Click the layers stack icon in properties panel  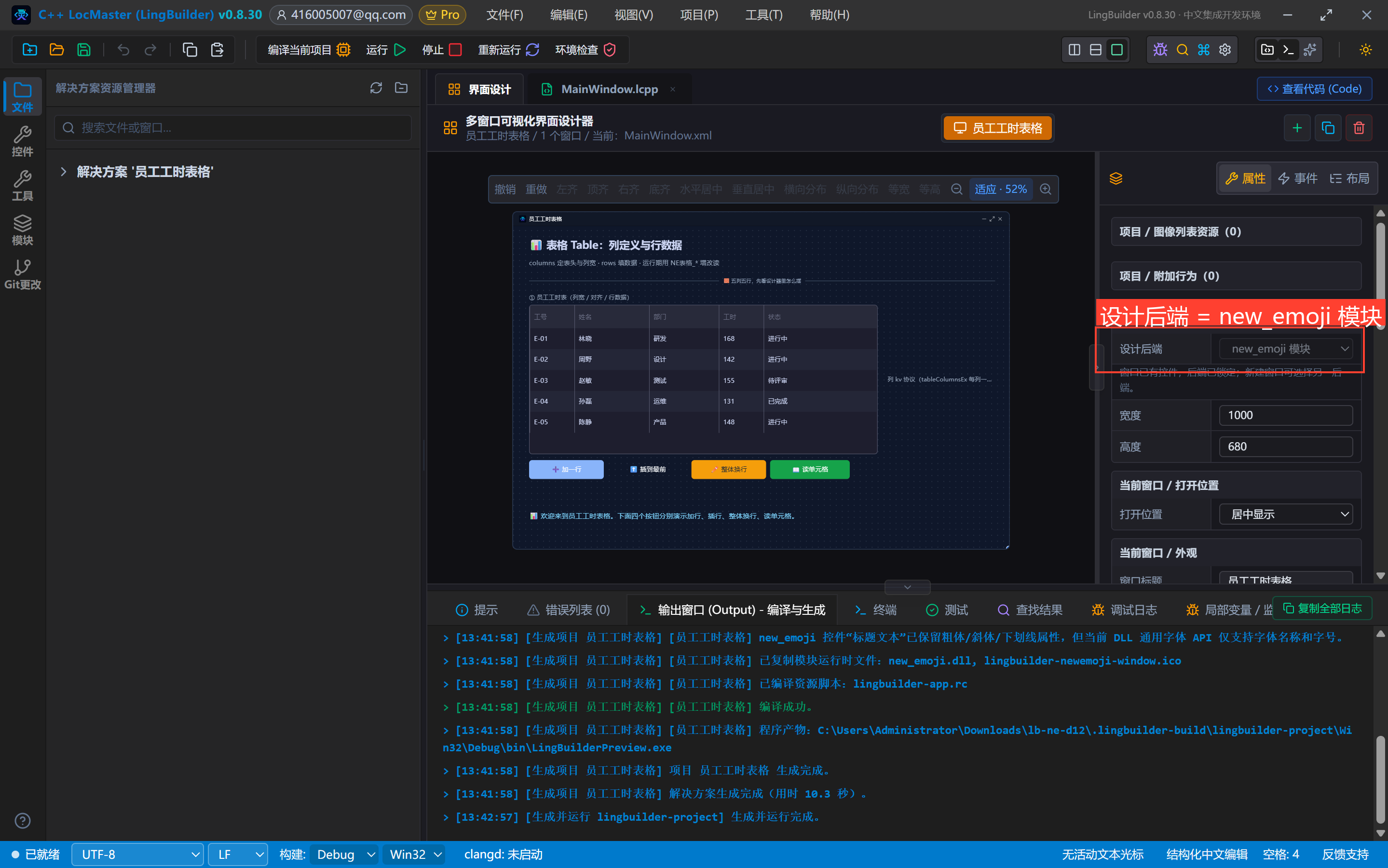pyautogui.click(x=1116, y=178)
